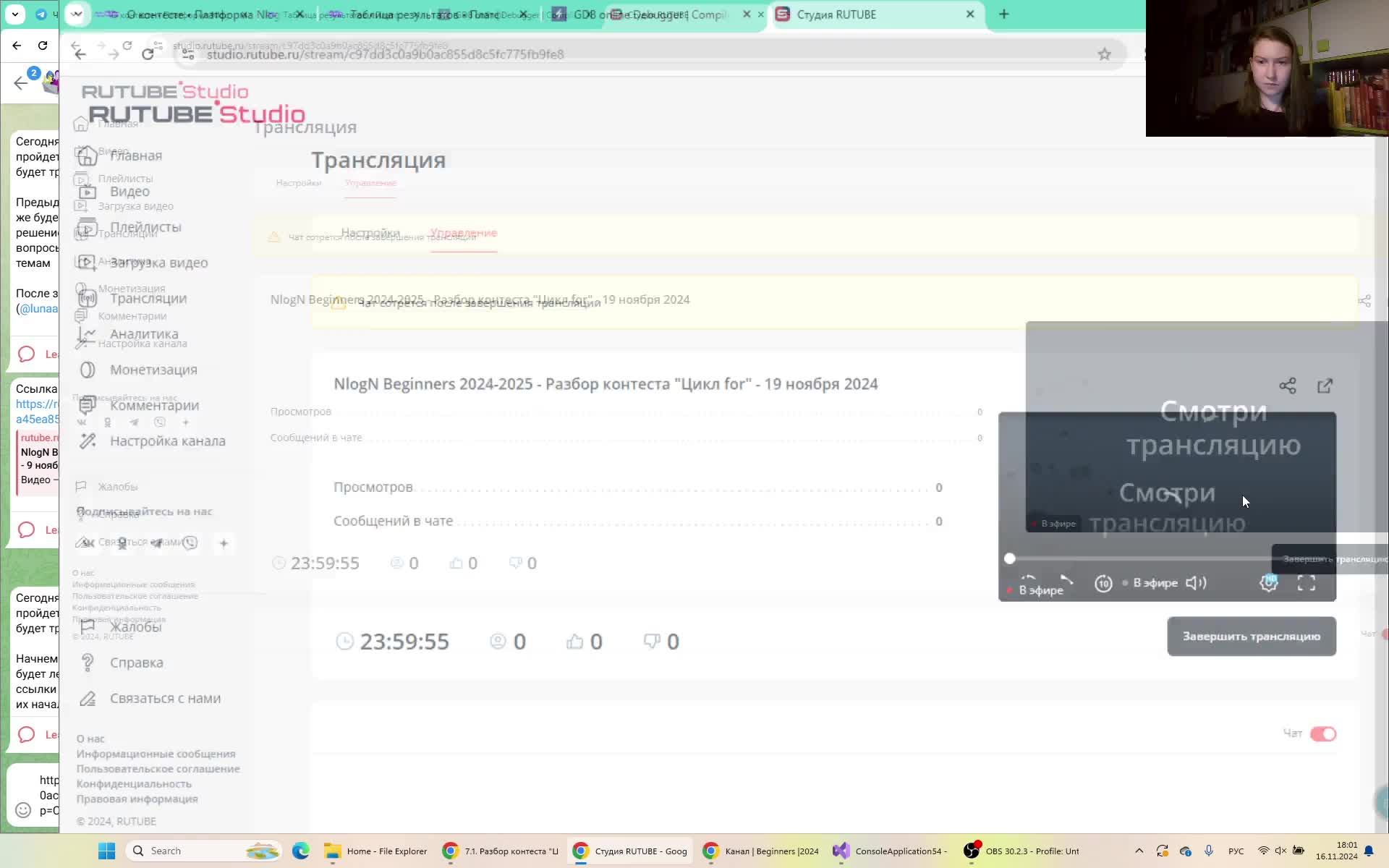Open the Пользовательское соглашение link
The width and height of the screenshot is (1389, 868).
click(x=158, y=769)
